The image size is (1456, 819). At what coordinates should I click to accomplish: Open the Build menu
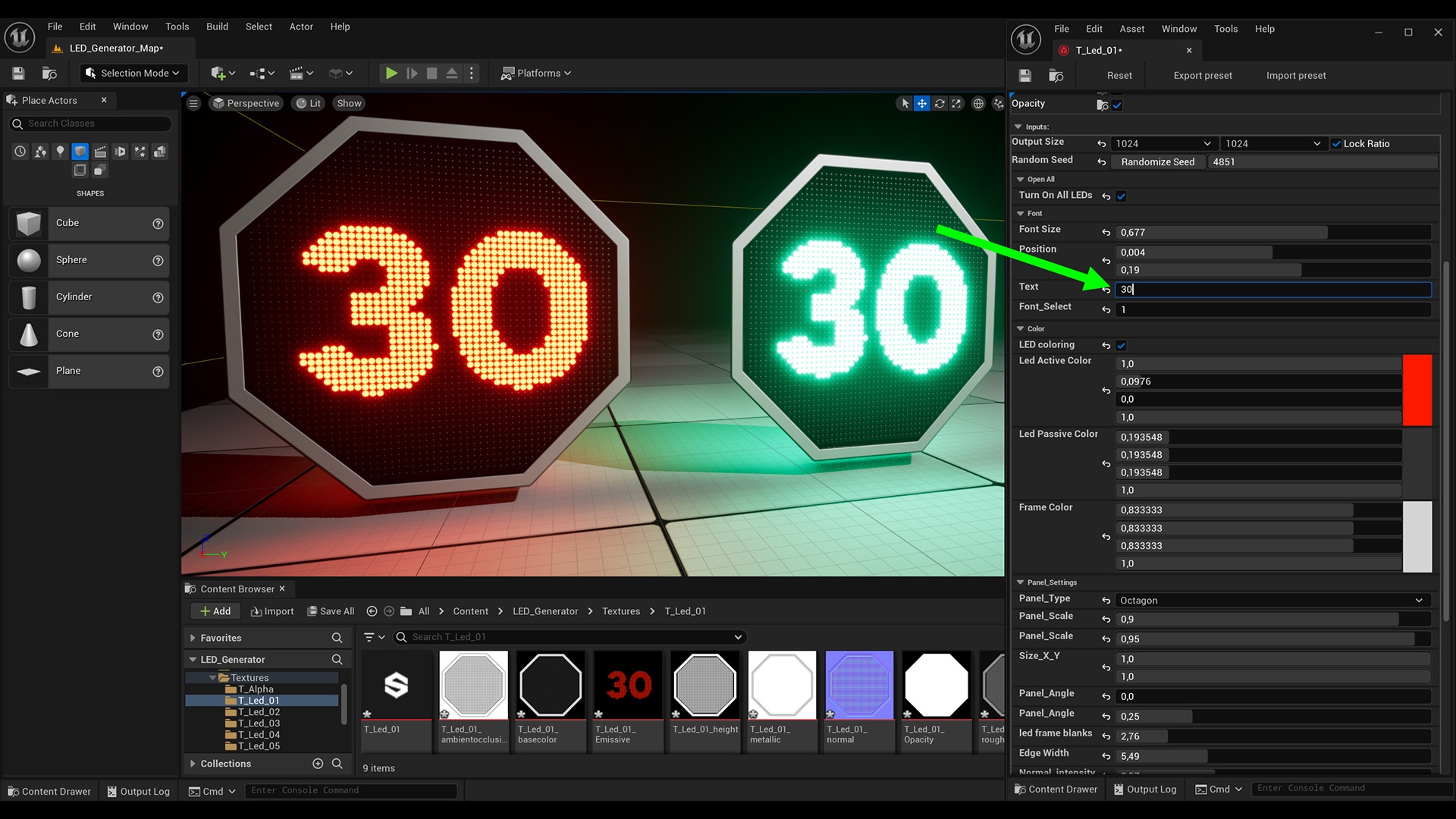[217, 27]
